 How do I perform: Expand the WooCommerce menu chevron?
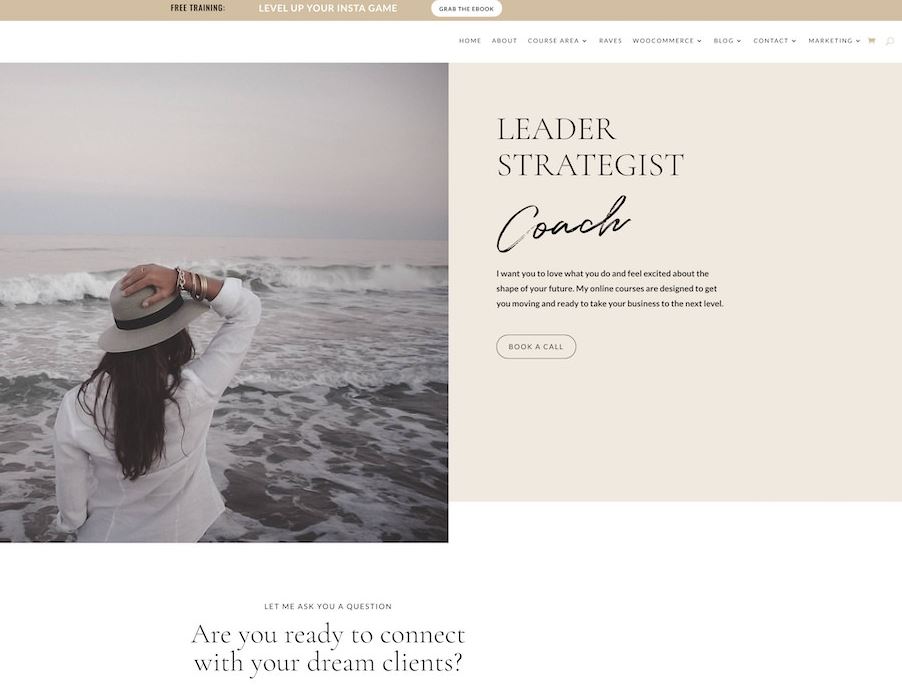tap(700, 41)
